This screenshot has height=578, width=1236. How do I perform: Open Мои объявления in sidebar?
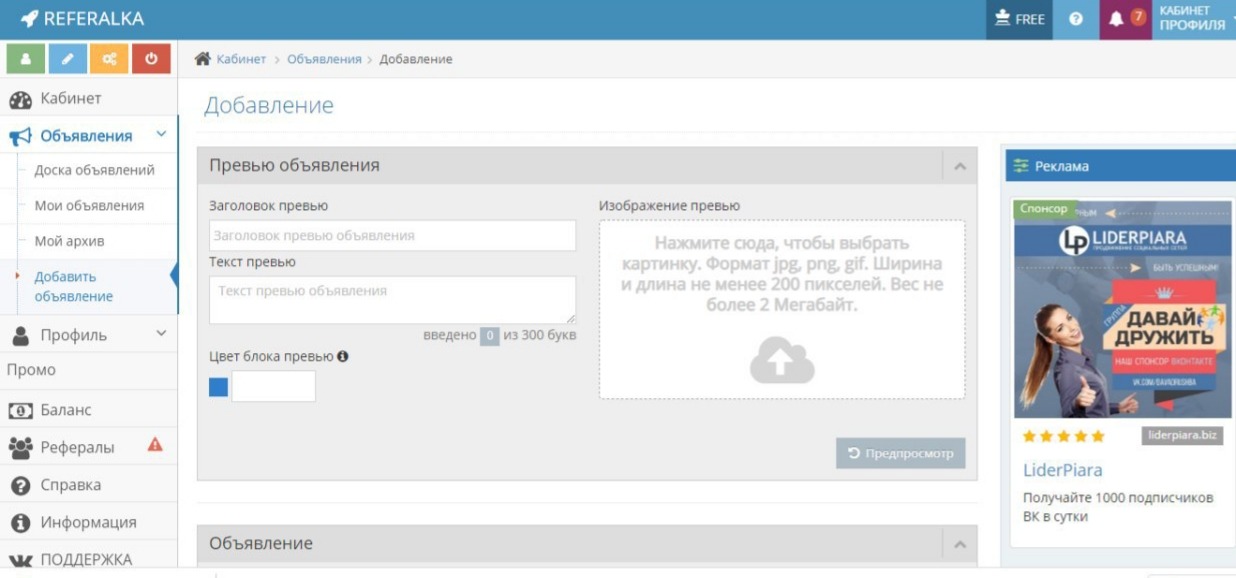89,205
